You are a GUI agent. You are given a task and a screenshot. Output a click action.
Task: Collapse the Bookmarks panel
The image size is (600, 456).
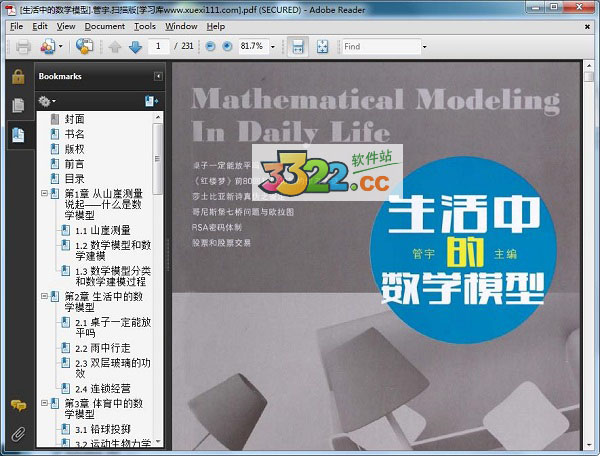click(158, 76)
